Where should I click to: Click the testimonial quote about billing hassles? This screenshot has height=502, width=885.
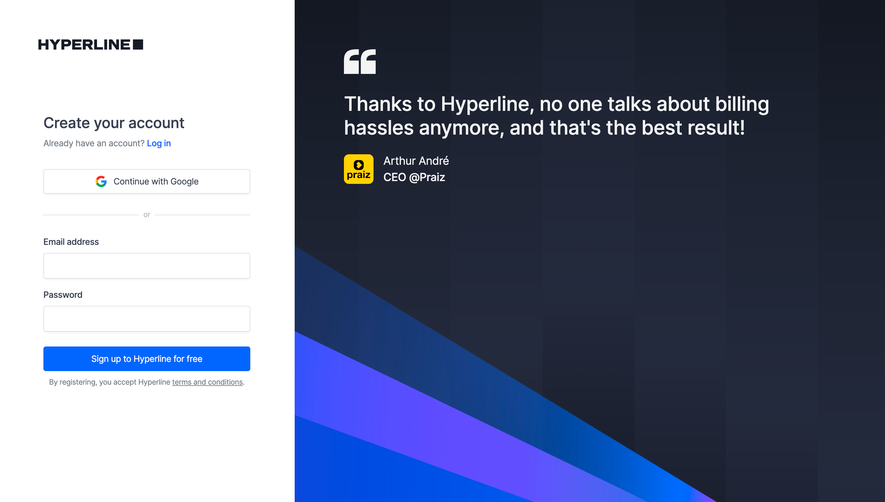click(x=557, y=116)
